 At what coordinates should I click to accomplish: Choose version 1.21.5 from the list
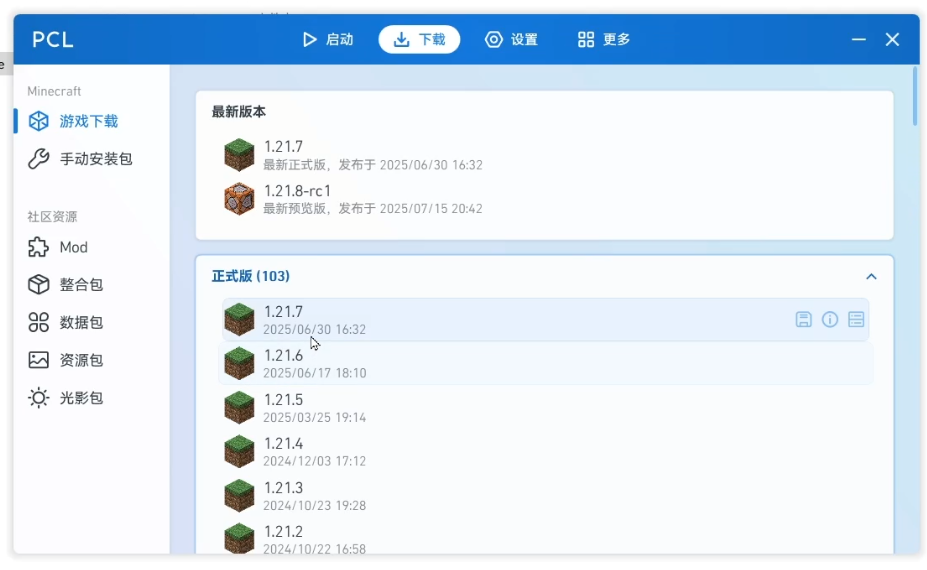coord(284,400)
